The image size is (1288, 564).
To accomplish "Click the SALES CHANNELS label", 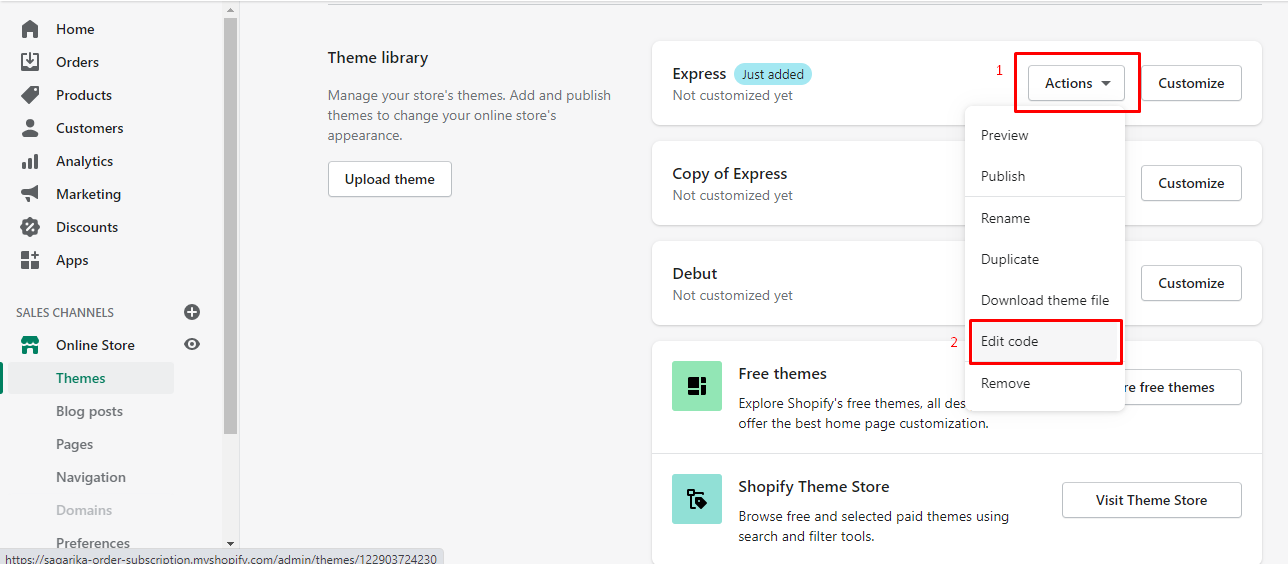I will 65,312.
